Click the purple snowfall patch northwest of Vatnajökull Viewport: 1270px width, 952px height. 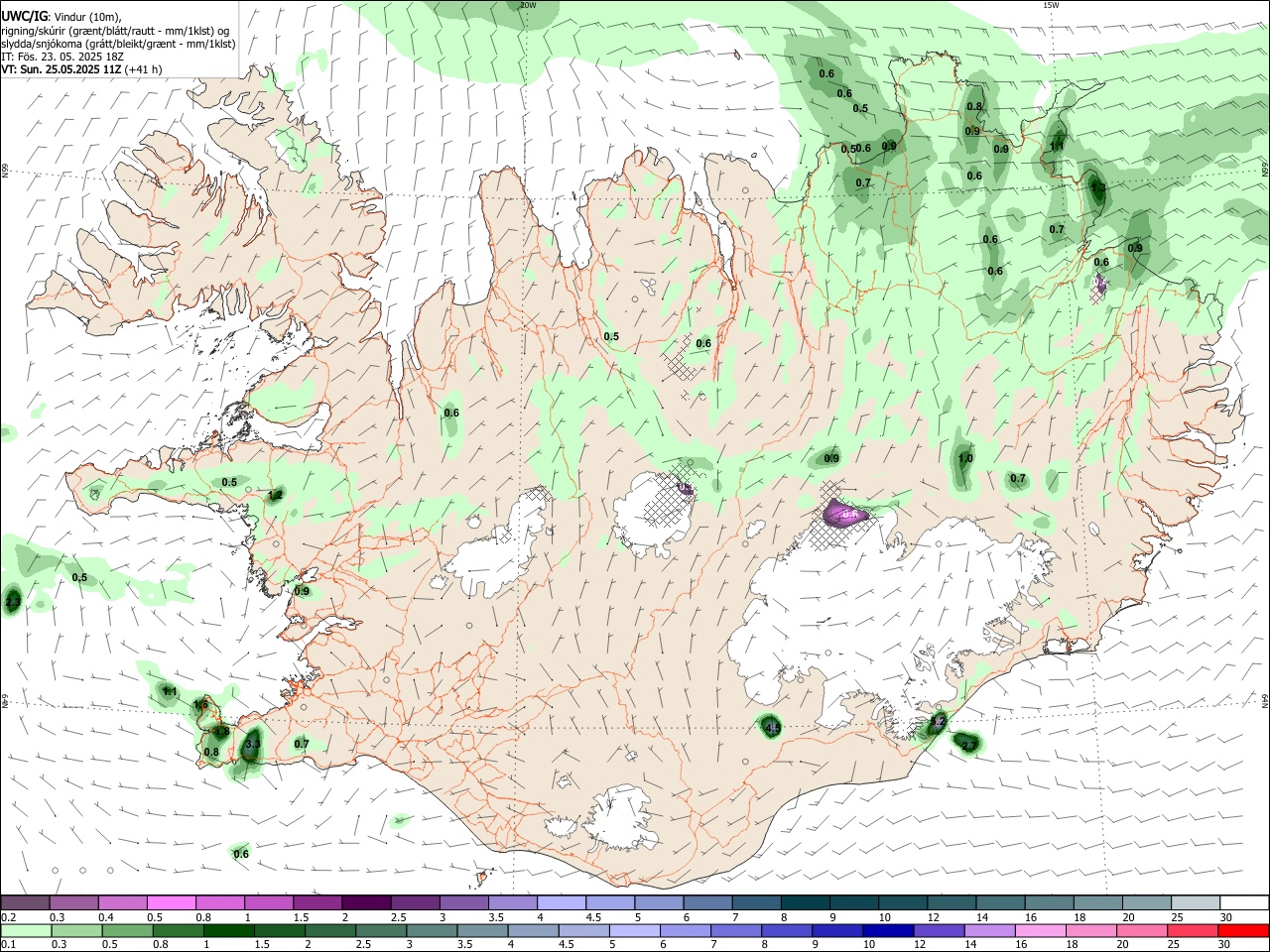point(846,514)
